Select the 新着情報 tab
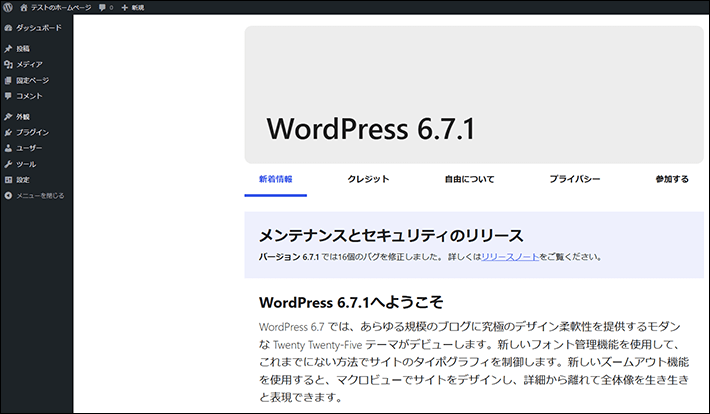The width and height of the screenshot is (710, 414). pos(275,179)
